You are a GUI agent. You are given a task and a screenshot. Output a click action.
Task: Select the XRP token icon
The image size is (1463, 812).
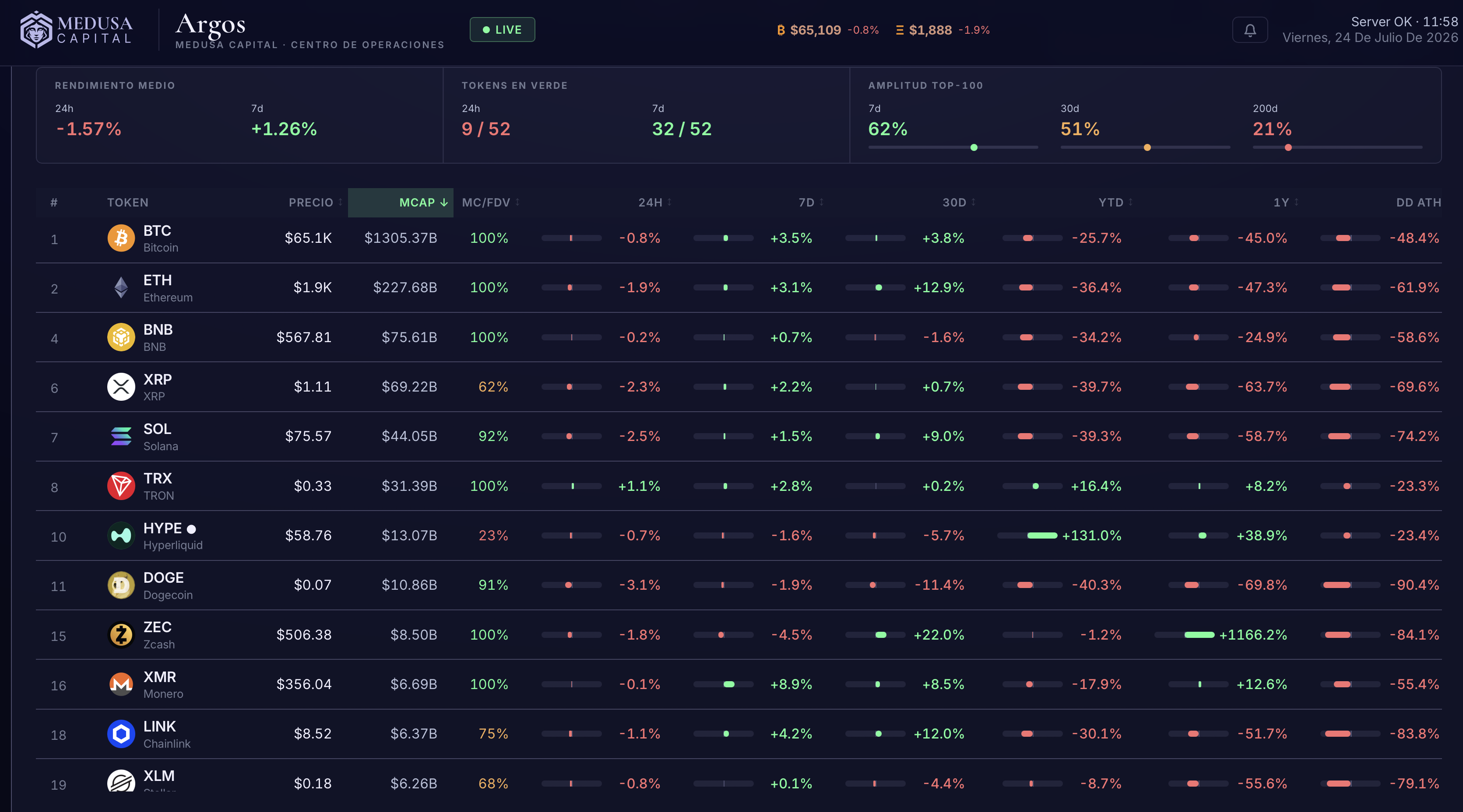tap(121, 387)
